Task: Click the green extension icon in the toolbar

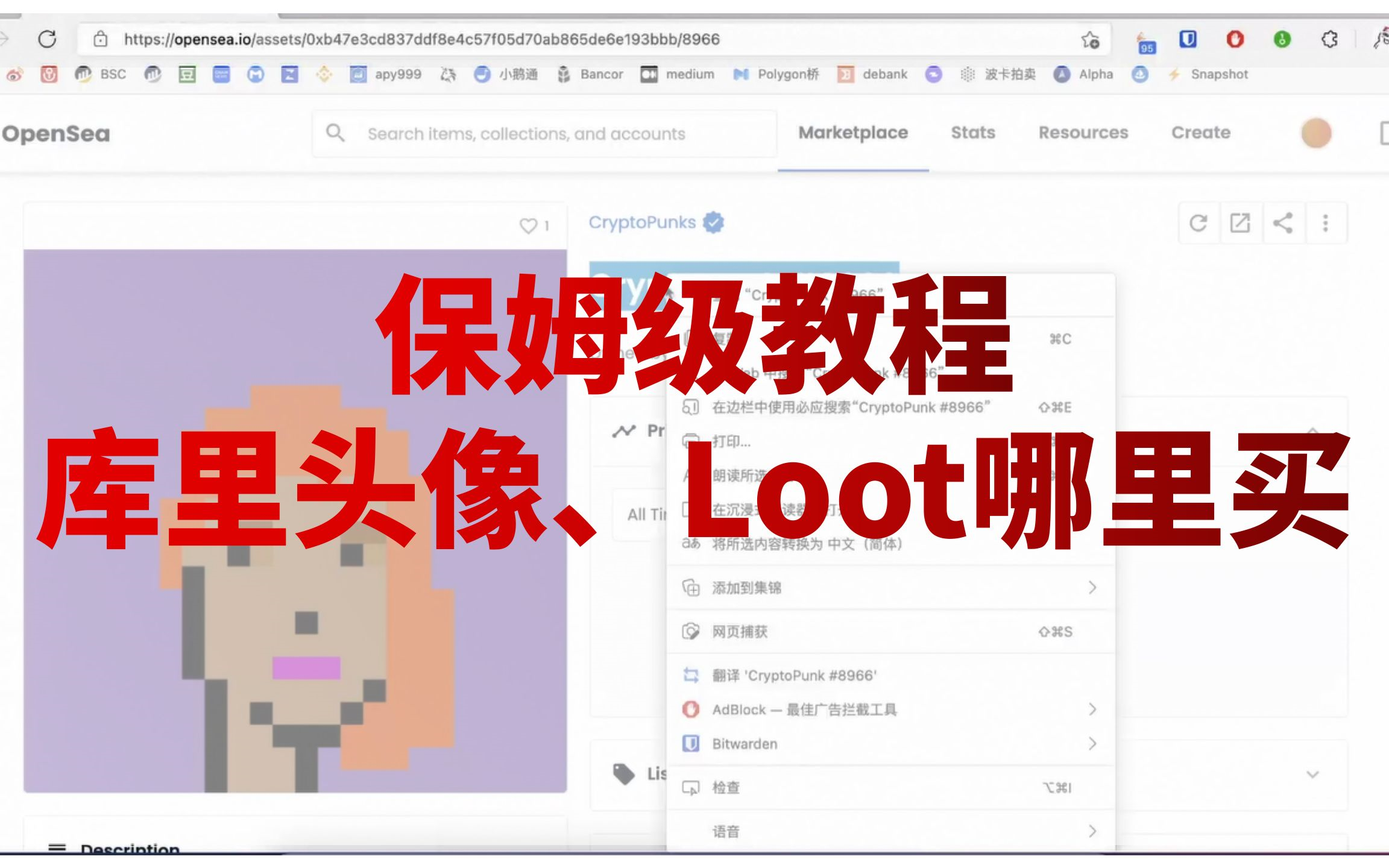Action: click(1282, 39)
